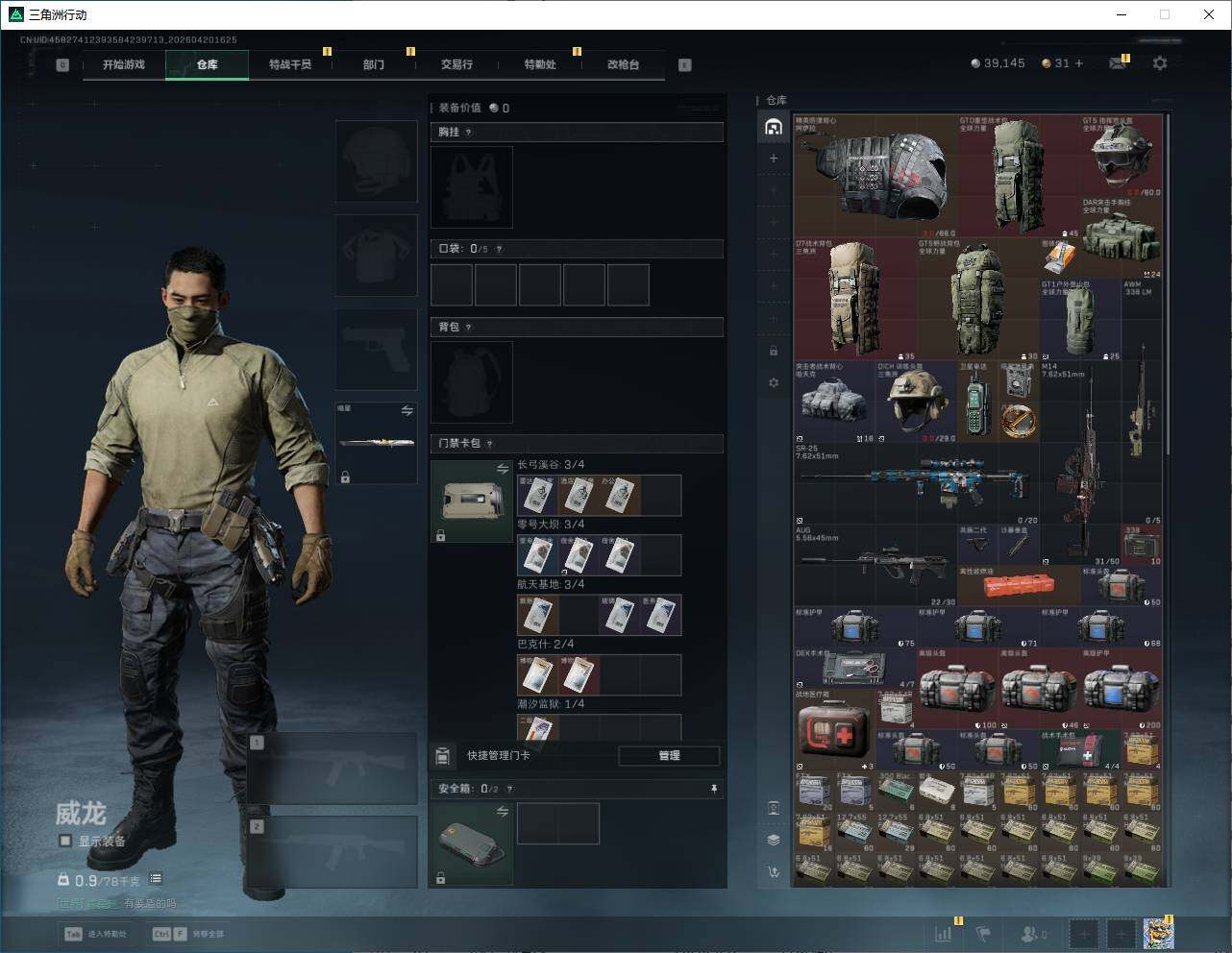
Task: Open the help icon beside 口袋
Action: [x=499, y=249]
